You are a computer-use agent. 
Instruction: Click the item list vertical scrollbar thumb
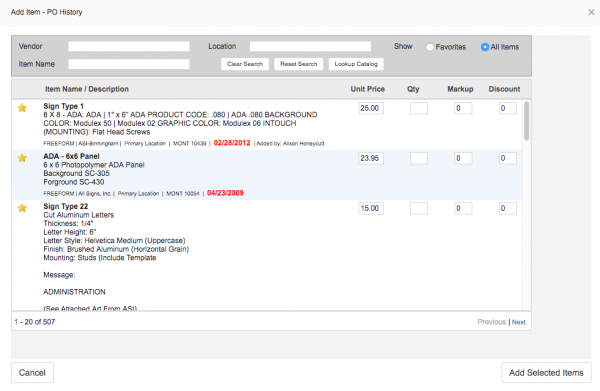click(x=527, y=121)
